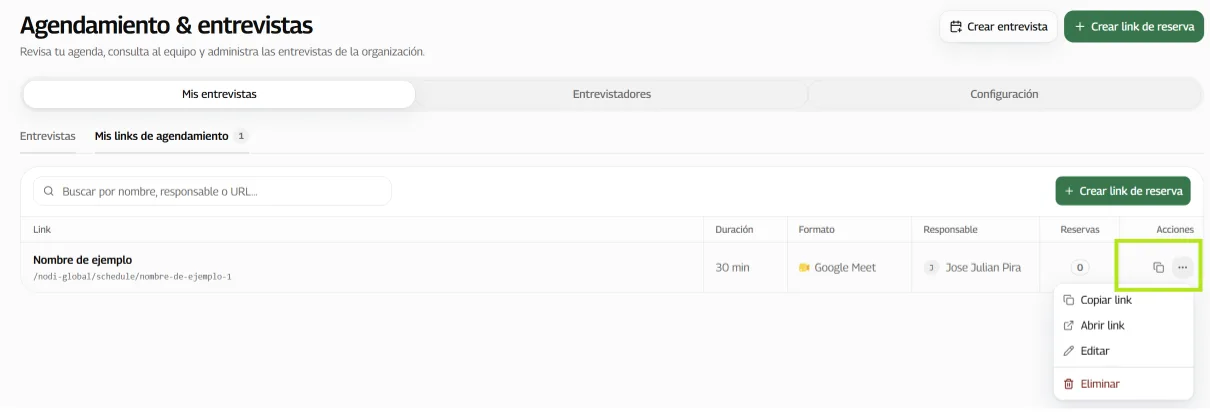The height and width of the screenshot is (414, 1210).
Task: Choose Abrir link in the context menu
Action: [x=1123, y=326]
